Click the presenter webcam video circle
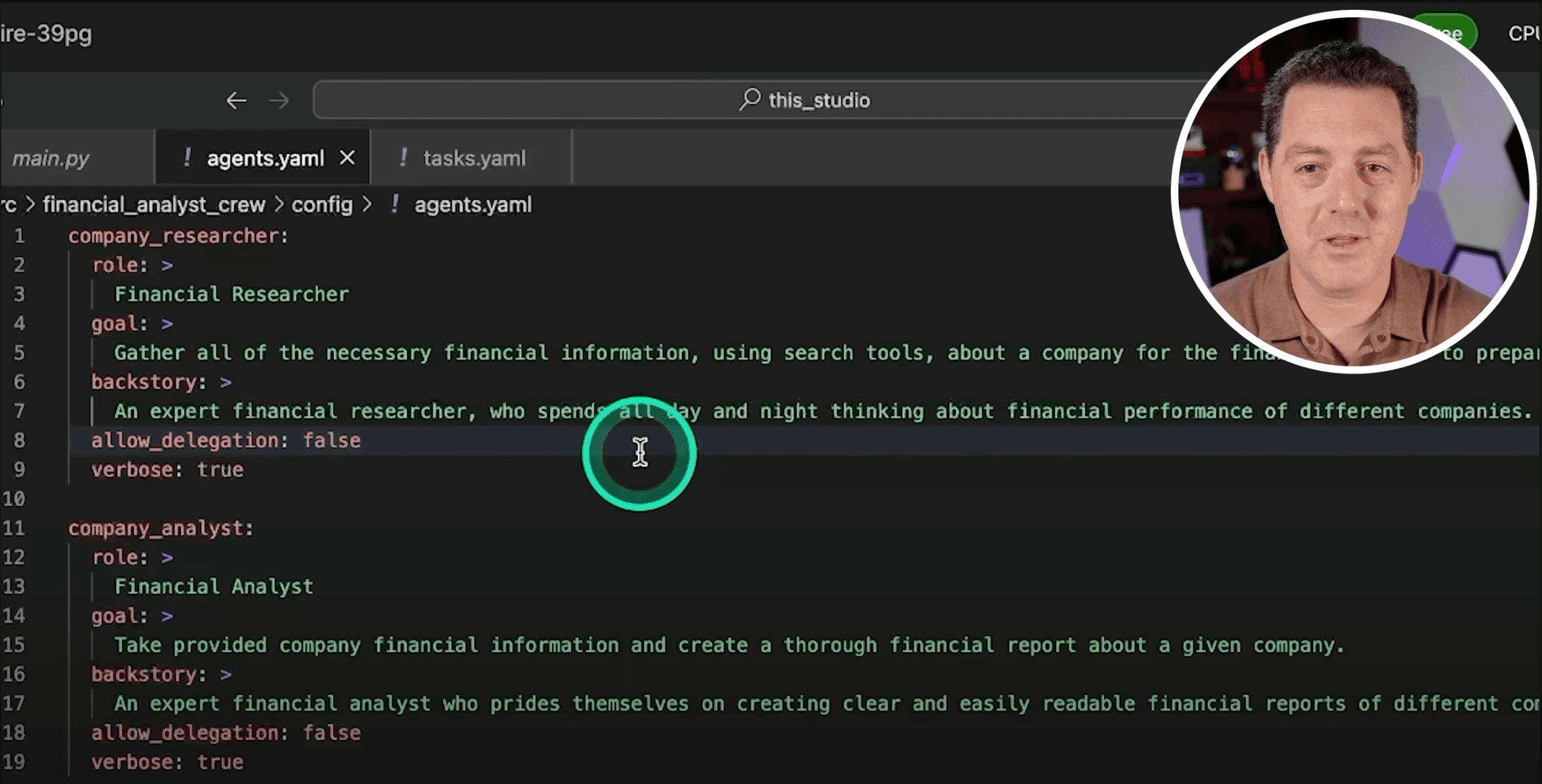The width and height of the screenshot is (1542, 784). click(x=1354, y=192)
